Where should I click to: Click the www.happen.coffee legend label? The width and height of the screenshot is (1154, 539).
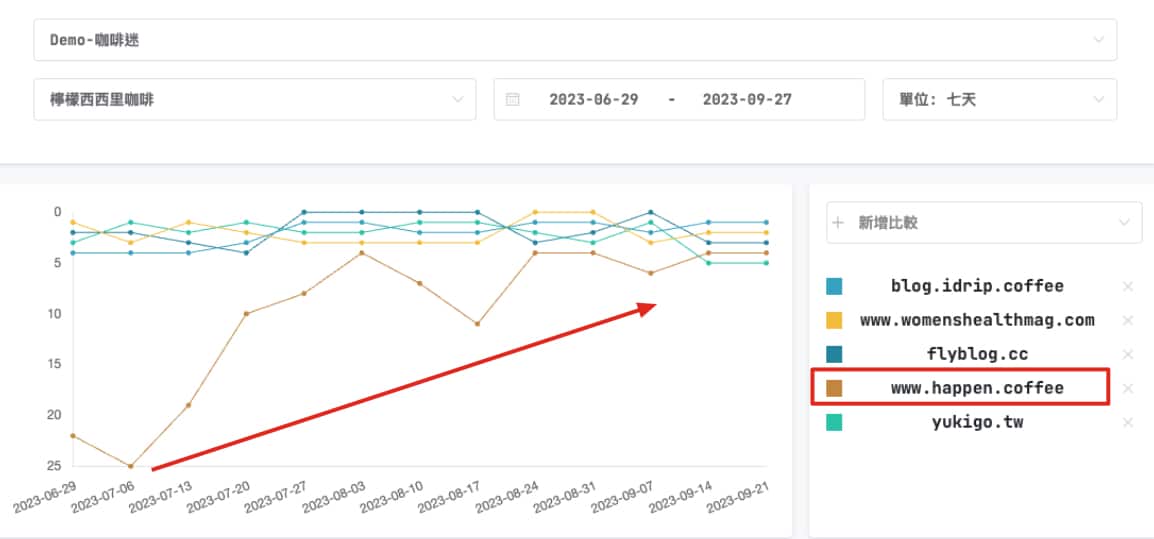pos(977,388)
